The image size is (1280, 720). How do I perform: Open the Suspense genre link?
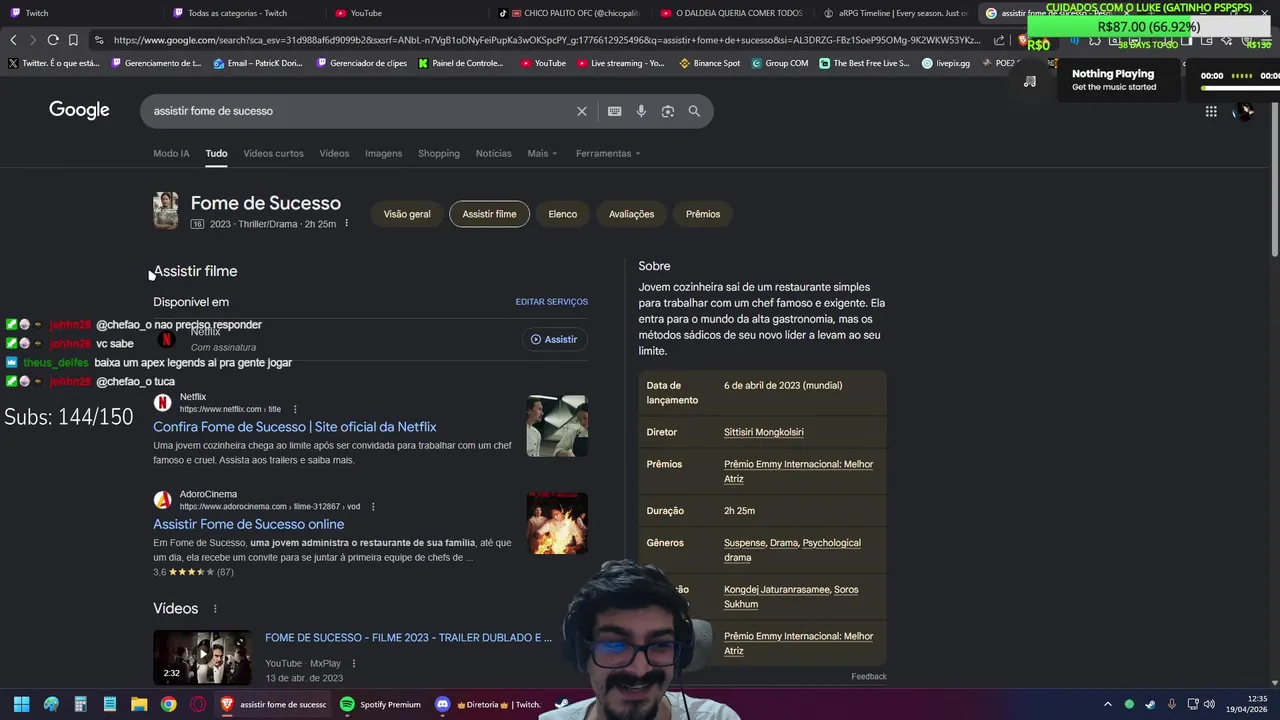click(x=744, y=543)
